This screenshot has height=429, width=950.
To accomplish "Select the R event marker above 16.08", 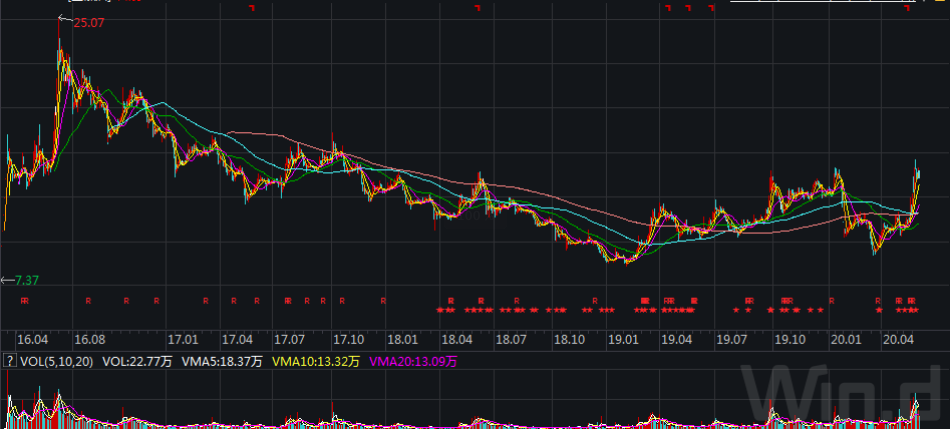I will (x=88, y=300).
